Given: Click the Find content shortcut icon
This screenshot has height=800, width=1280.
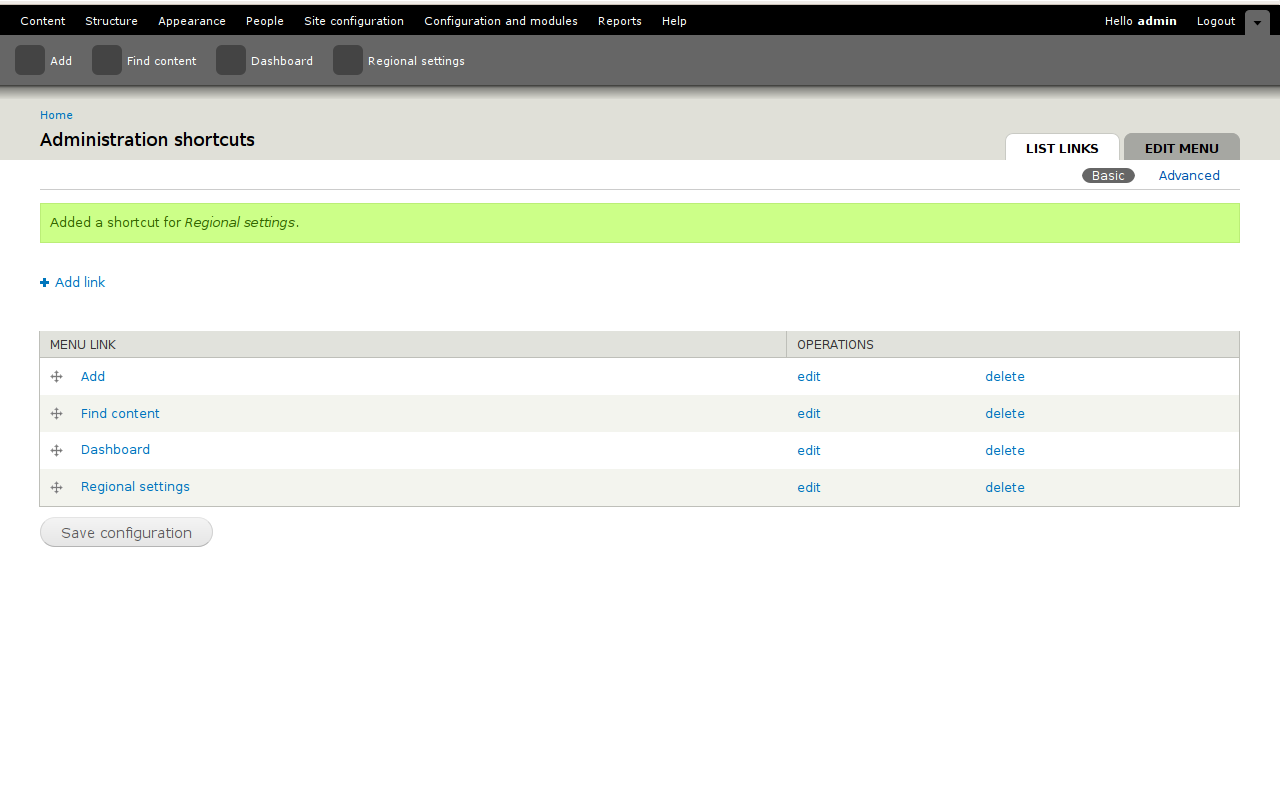Looking at the screenshot, I should pos(107,61).
